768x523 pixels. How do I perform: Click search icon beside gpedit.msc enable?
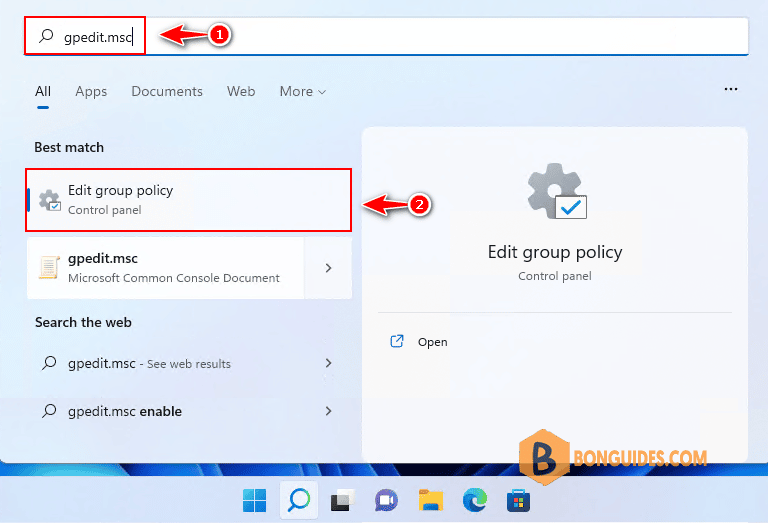pyautogui.click(x=49, y=411)
